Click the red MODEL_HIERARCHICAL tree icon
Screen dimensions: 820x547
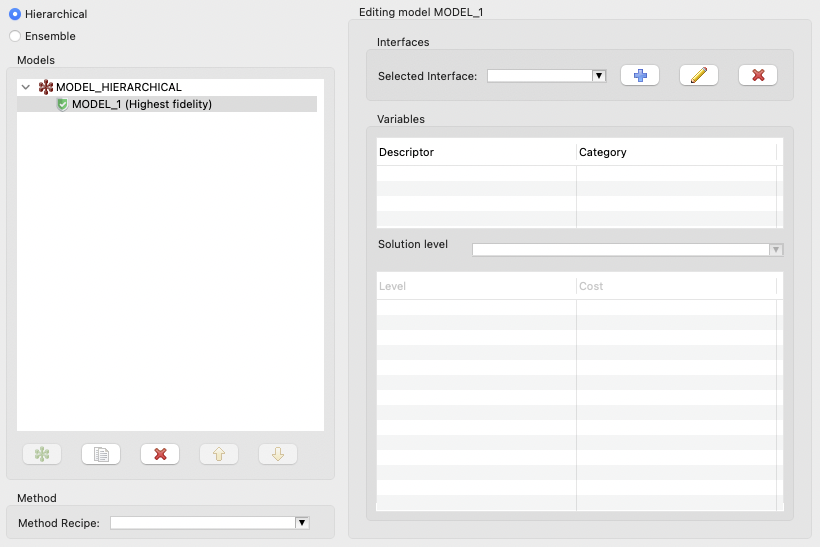(45, 88)
